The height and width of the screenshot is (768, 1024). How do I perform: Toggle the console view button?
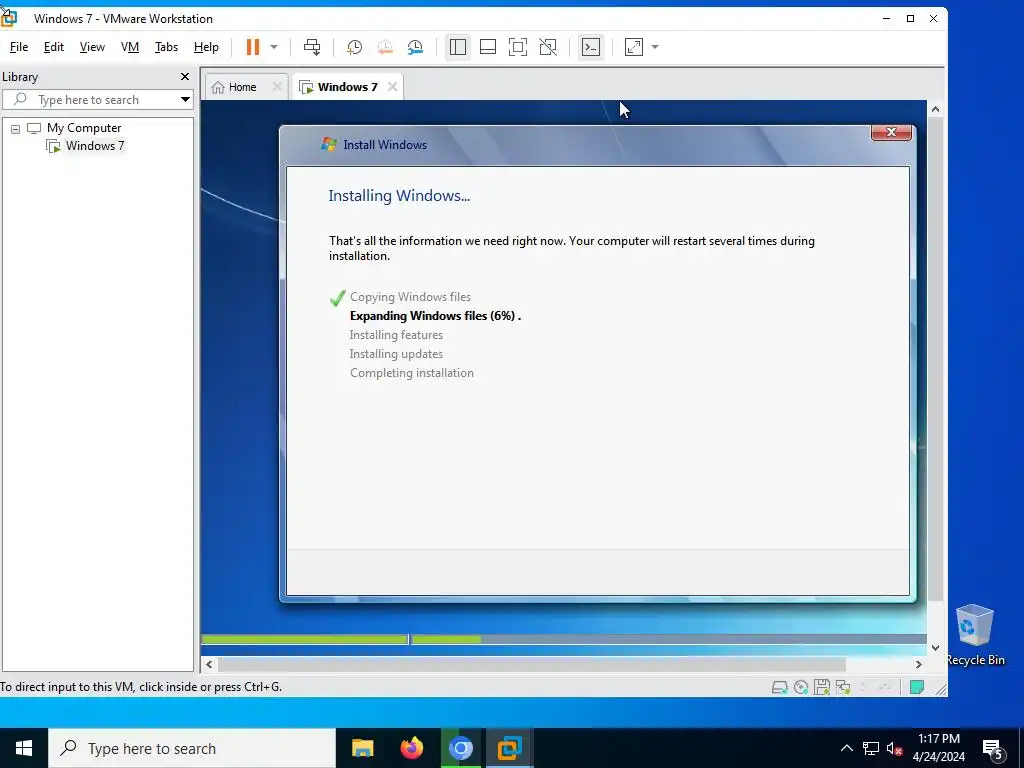click(591, 47)
